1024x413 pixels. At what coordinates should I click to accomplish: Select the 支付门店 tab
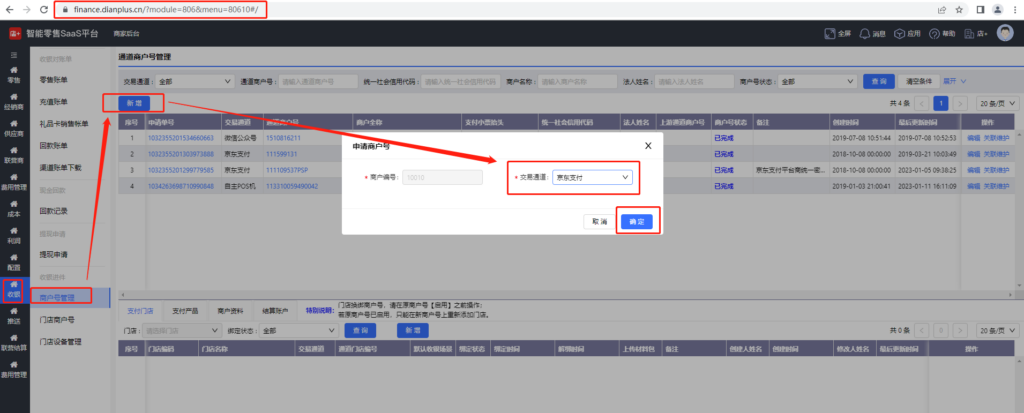coord(140,310)
